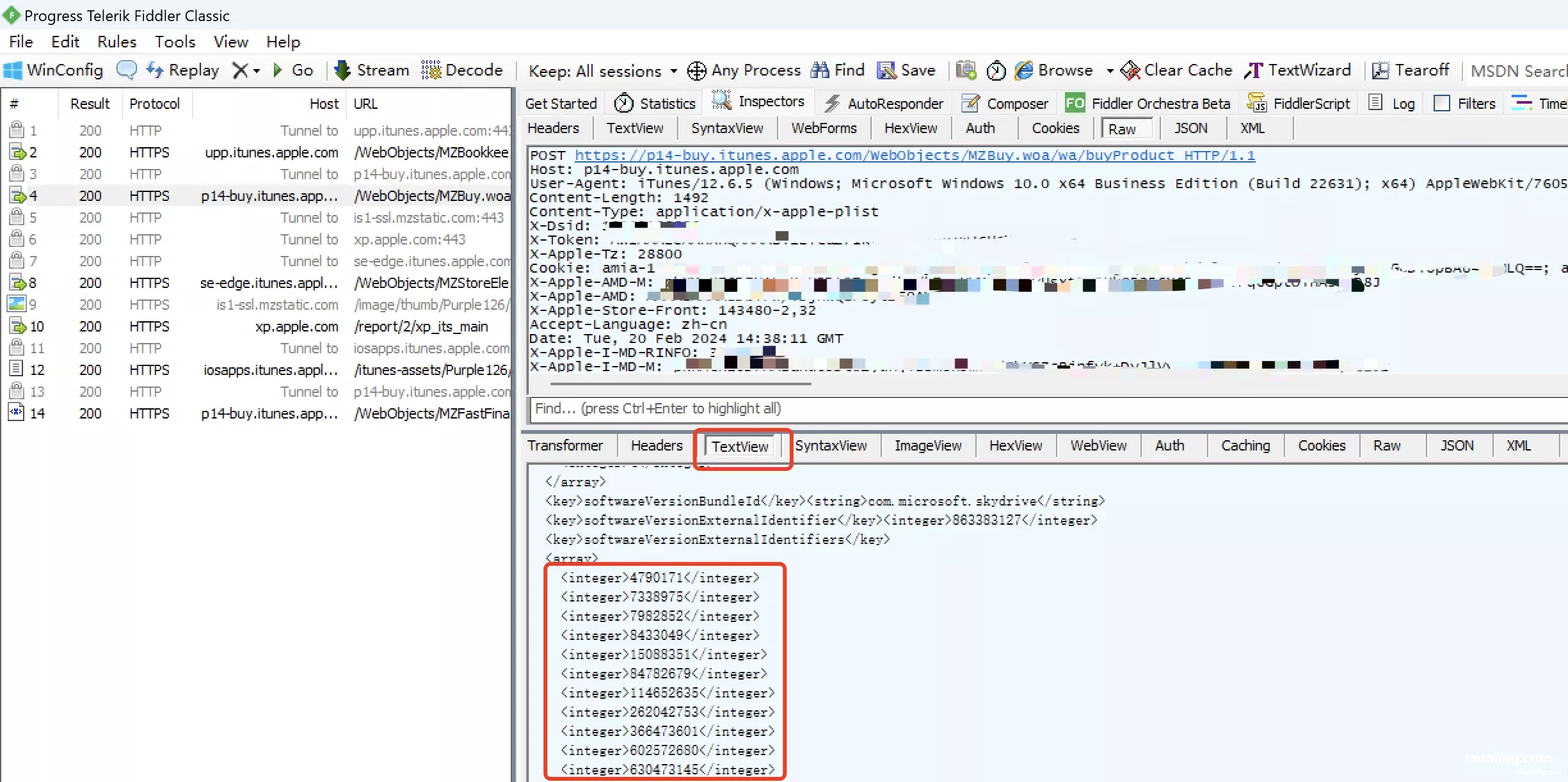Open the Remove X dropdown arrow
This screenshot has width=1568, height=782.
pos(257,71)
